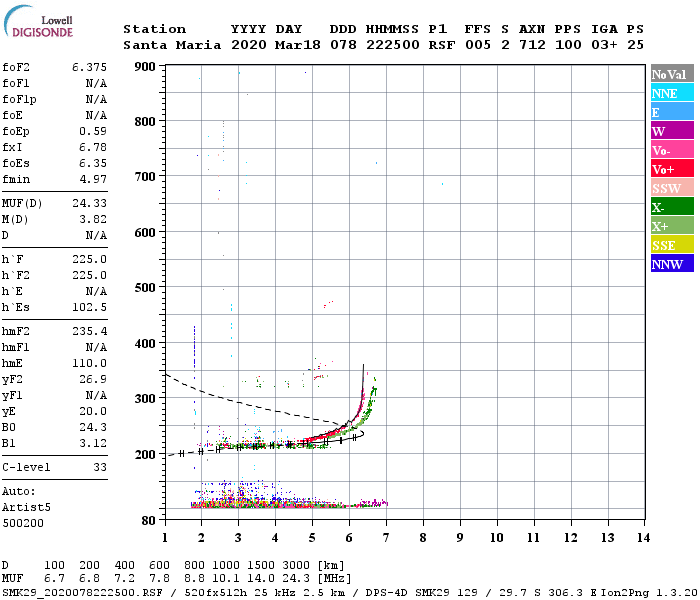This screenshot has height=600, width=700.
Task: Click the 900 km height axis label
Action: pyautogui.click(x=145, y=67)
